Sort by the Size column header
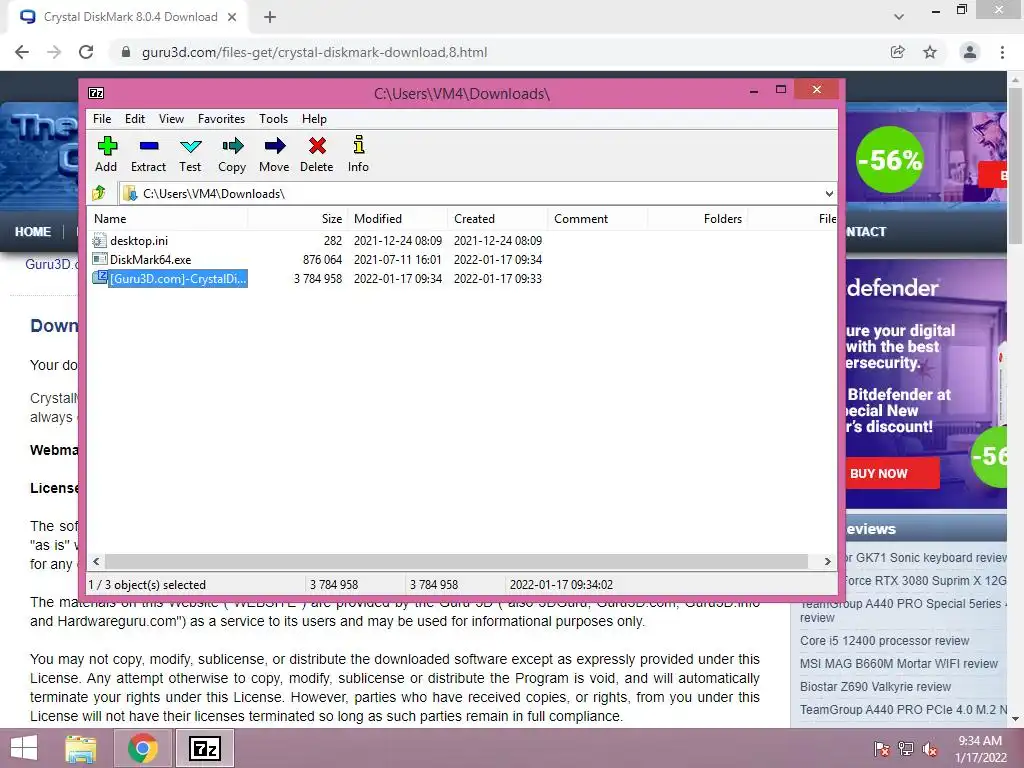Image resolution: width=1024 pixels, height=768 pixels. 297,219
